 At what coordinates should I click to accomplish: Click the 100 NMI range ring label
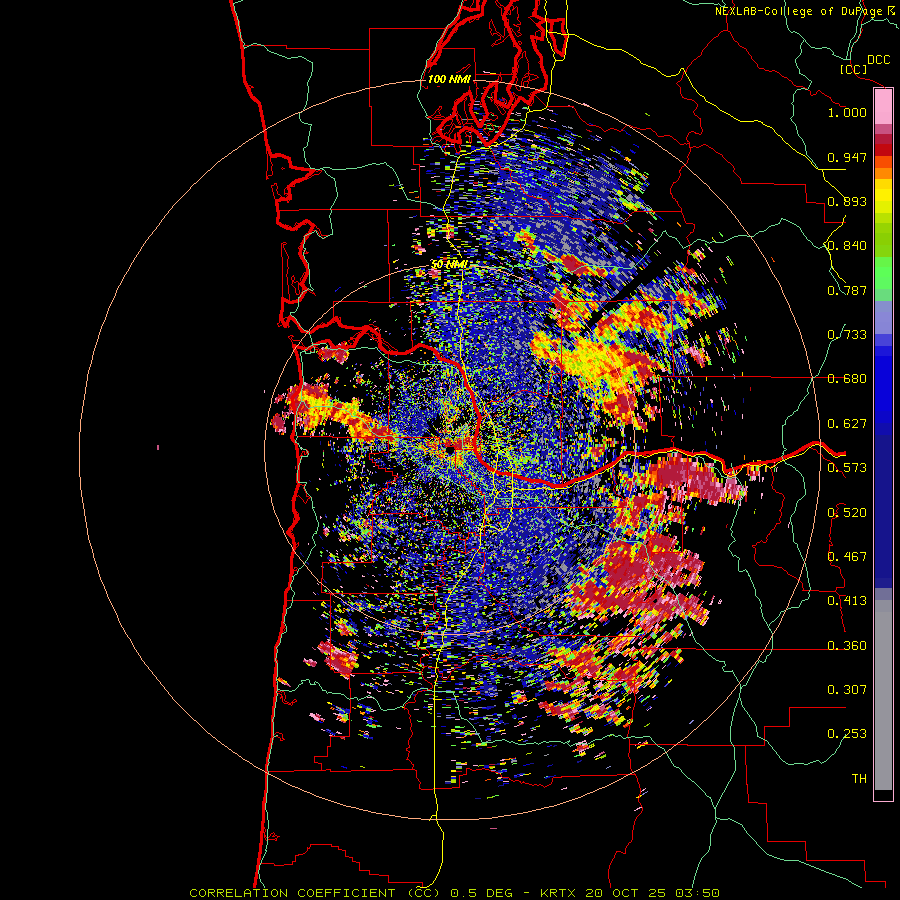tap(449, 79)
